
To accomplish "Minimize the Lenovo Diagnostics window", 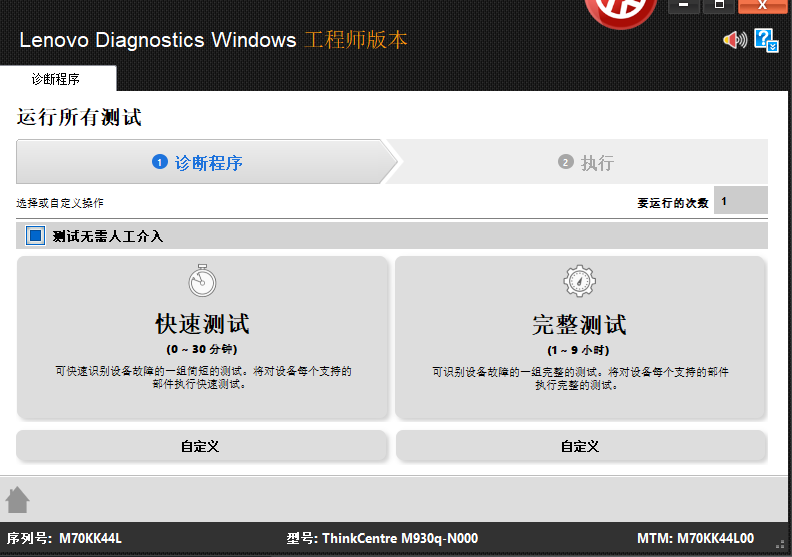I will 683,6.
